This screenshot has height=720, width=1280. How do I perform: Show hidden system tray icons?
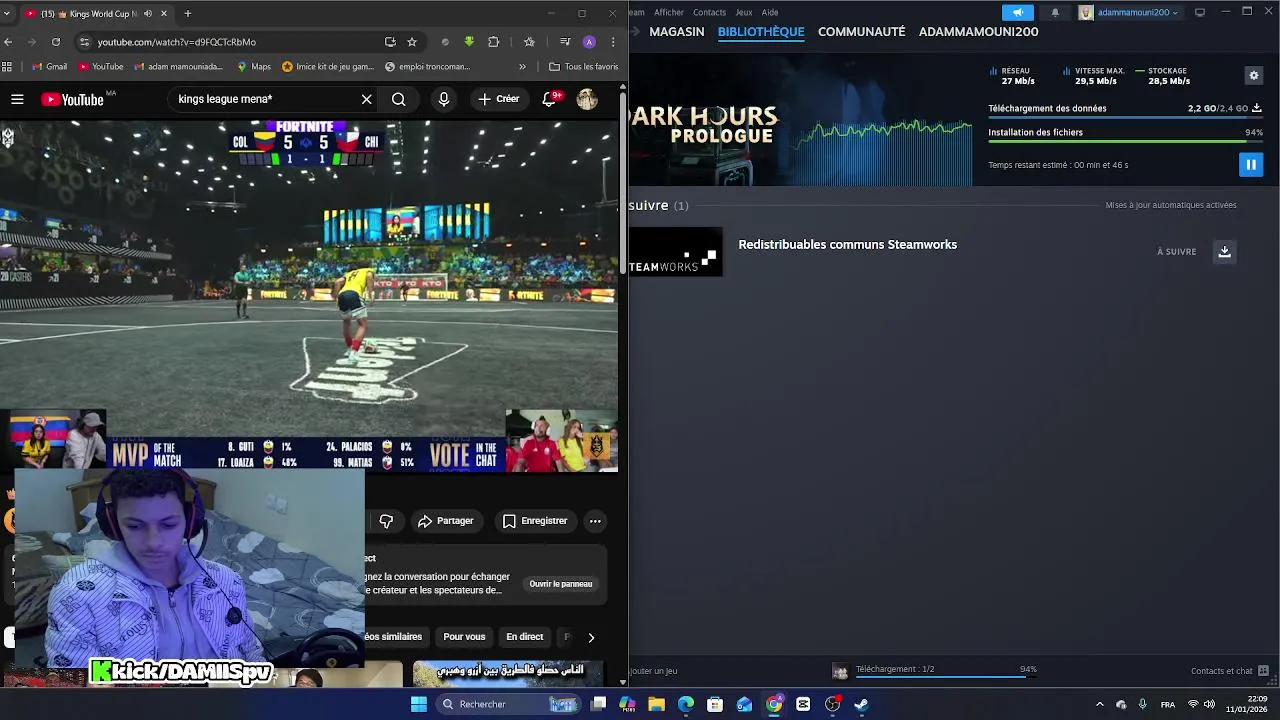pos(1100,704)
